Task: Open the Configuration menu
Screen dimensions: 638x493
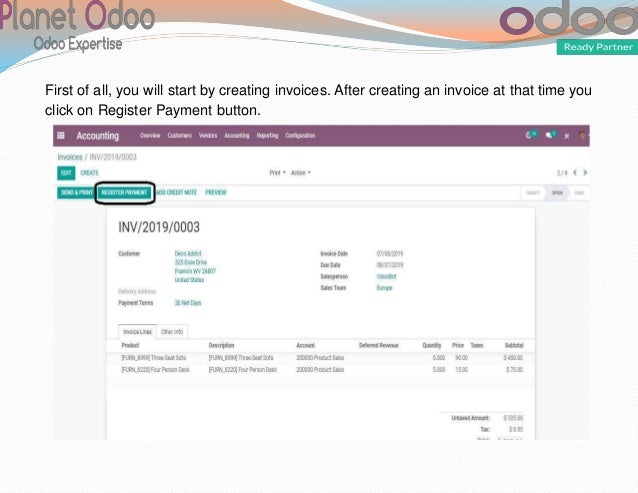Action: tap(300, 135)
